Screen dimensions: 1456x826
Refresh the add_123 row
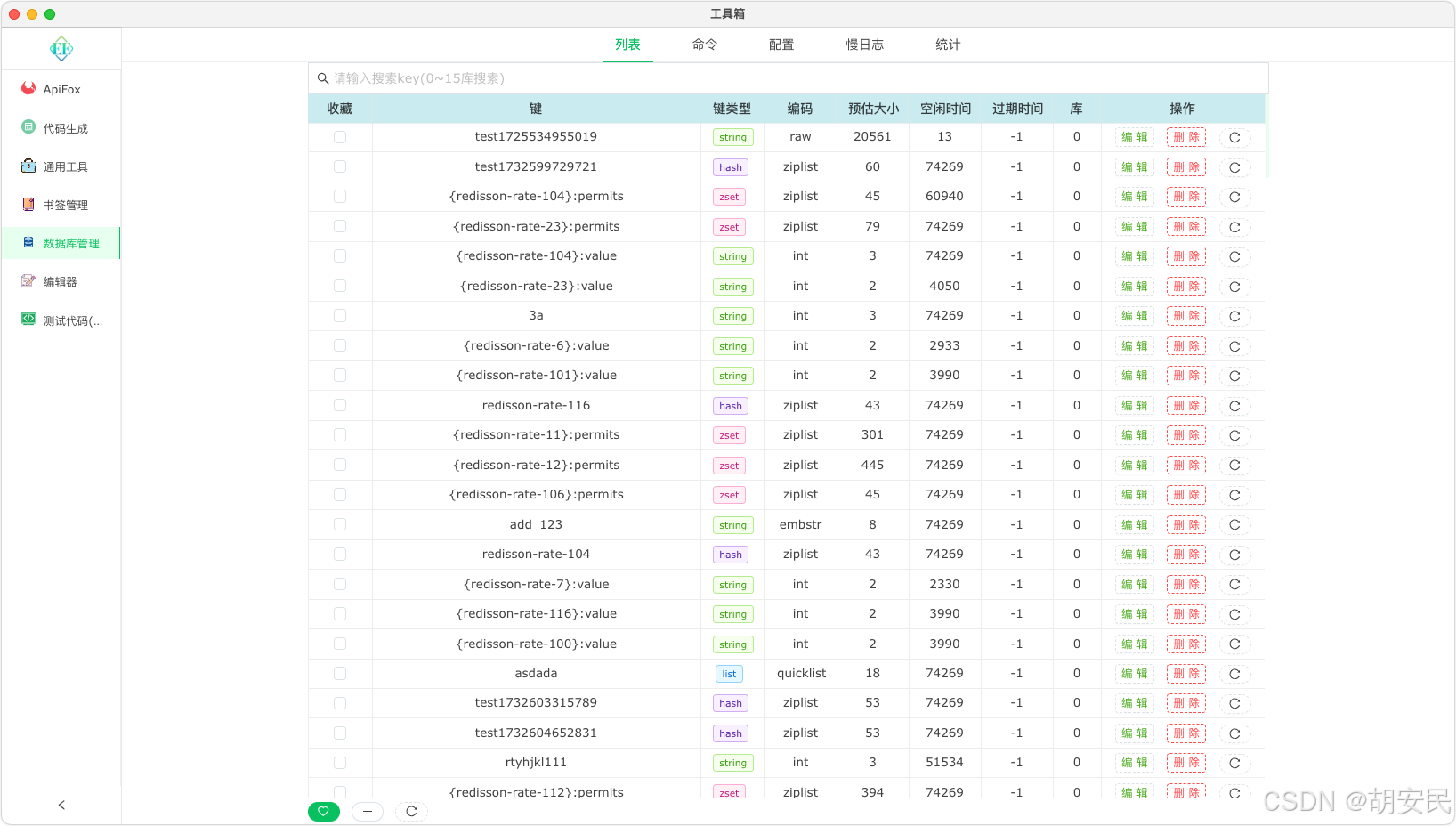[1234, 525]
